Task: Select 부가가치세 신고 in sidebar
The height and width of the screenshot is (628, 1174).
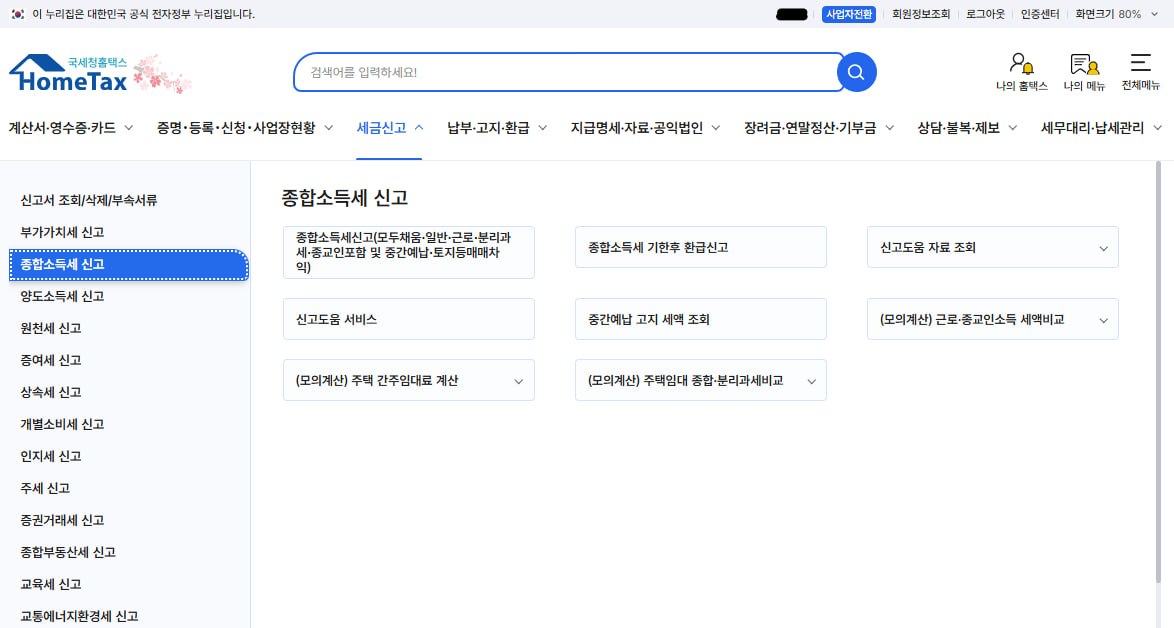Action: [62, 232]
